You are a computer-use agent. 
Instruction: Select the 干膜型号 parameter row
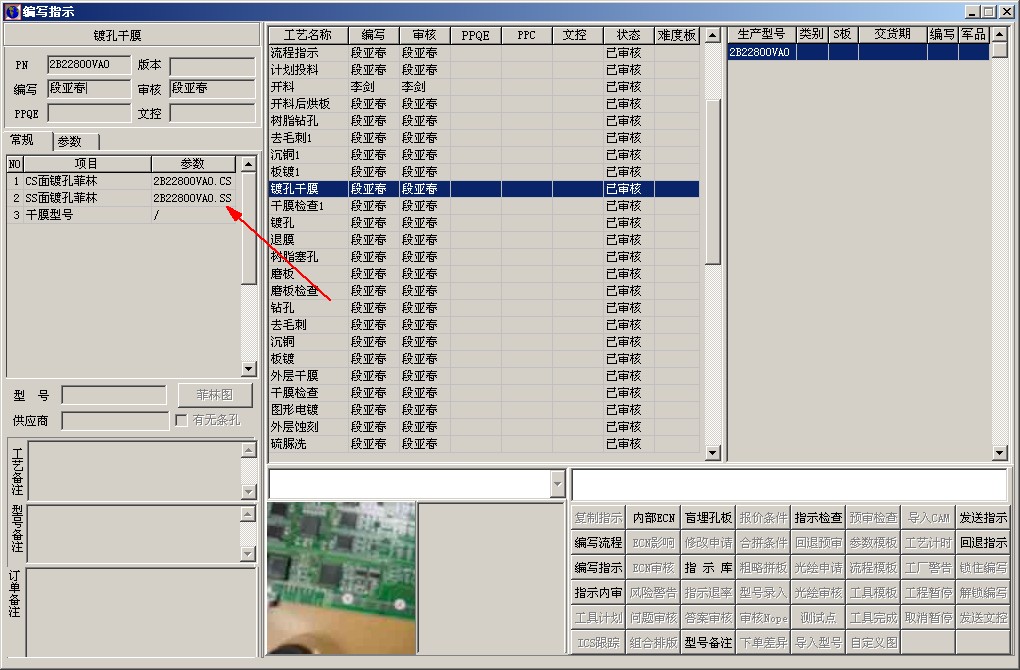124,215
